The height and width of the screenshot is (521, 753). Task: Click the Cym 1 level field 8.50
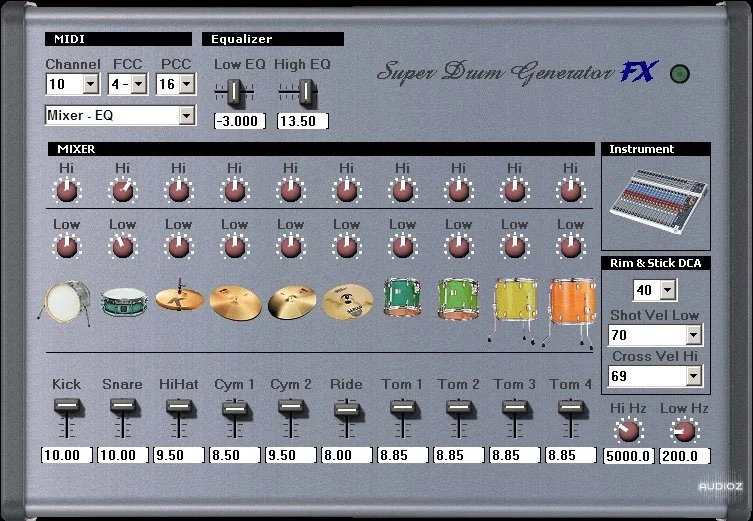click(235, 455)
